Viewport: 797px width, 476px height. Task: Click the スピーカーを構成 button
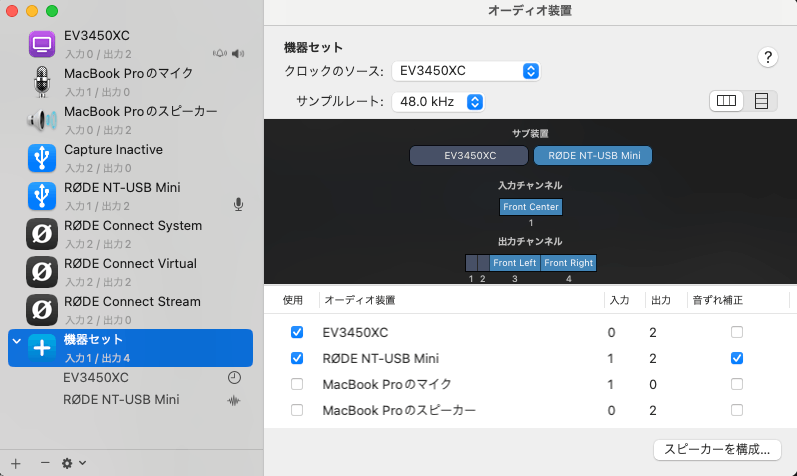pos(717,450)
